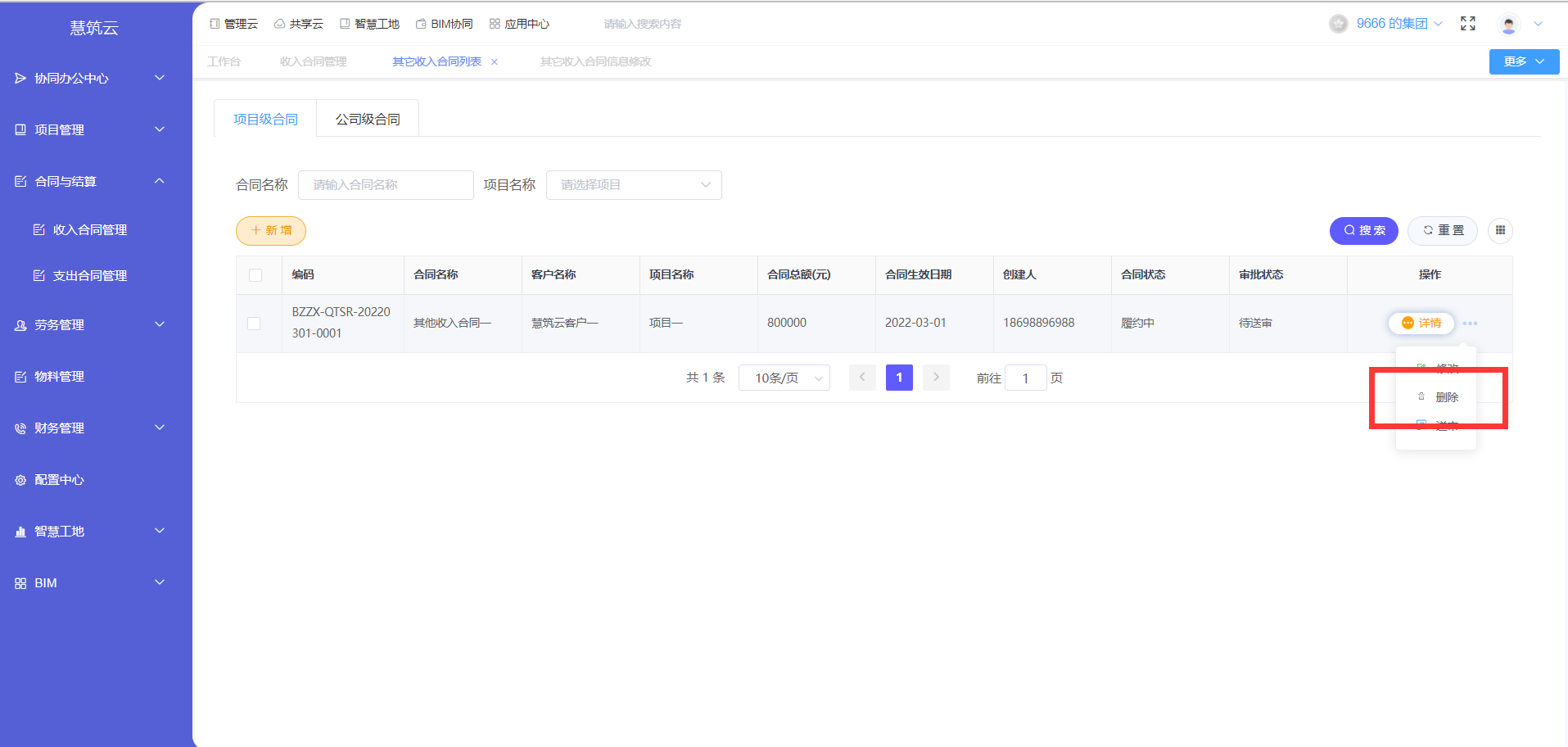Go to the next page arrow

pyautogui.click(x=936, y=378)
